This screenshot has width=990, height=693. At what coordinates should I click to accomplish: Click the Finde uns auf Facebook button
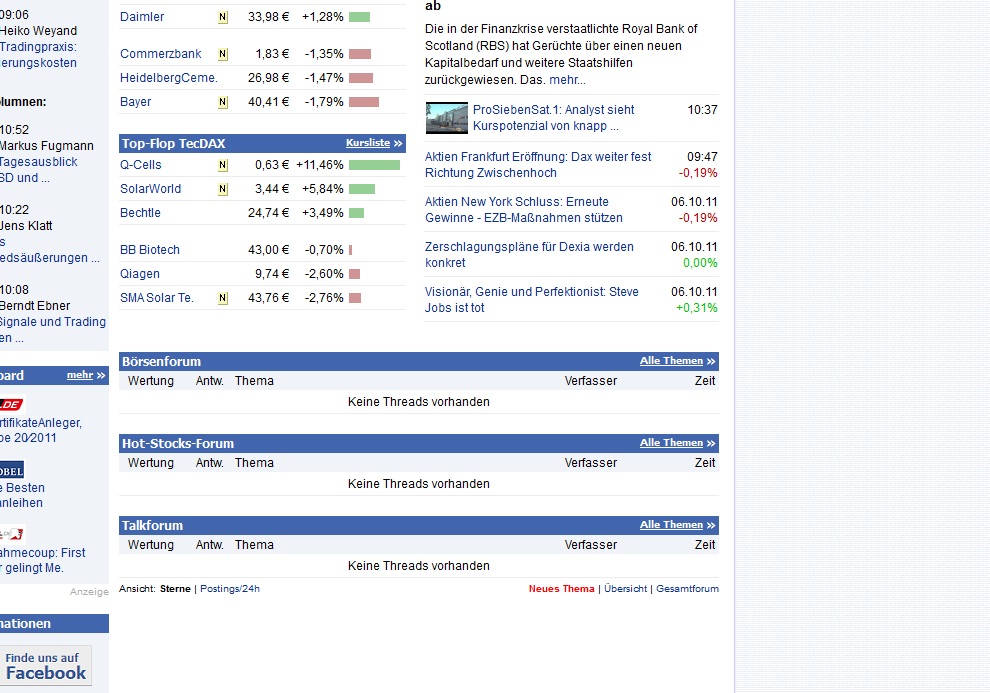click(x=45, y=666)
